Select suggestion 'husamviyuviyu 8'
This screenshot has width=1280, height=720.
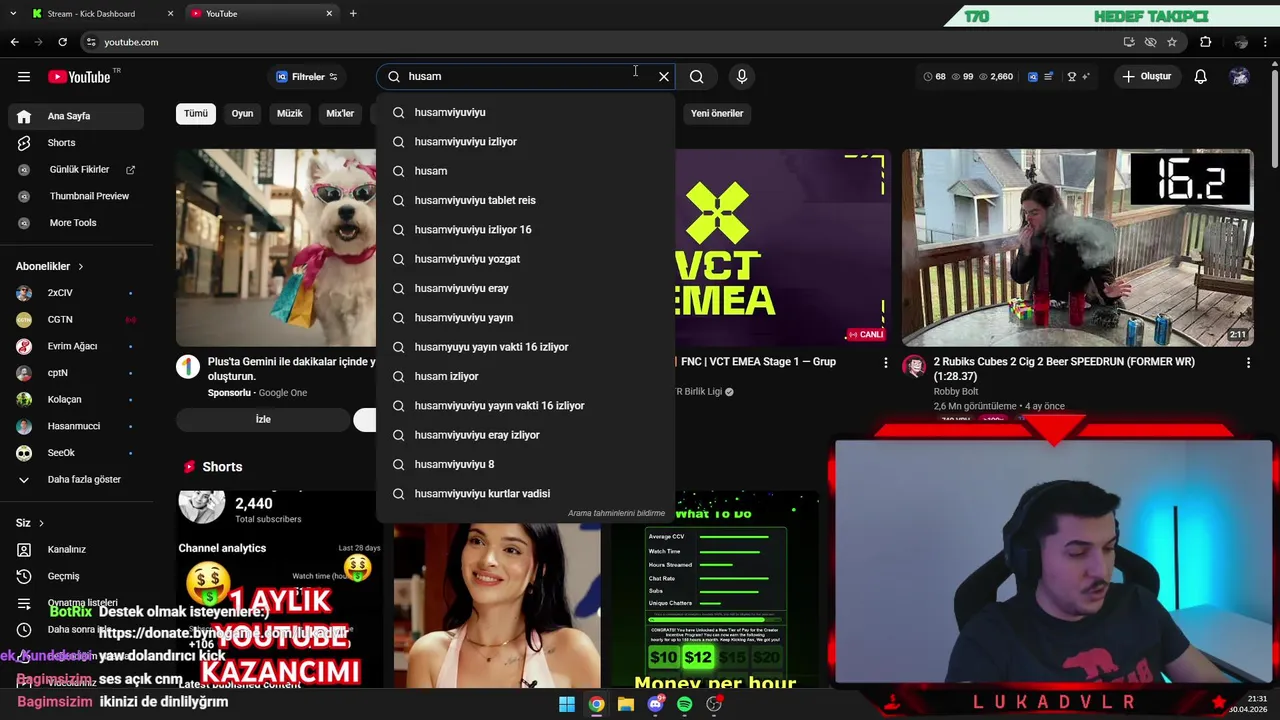coord(526,464)
